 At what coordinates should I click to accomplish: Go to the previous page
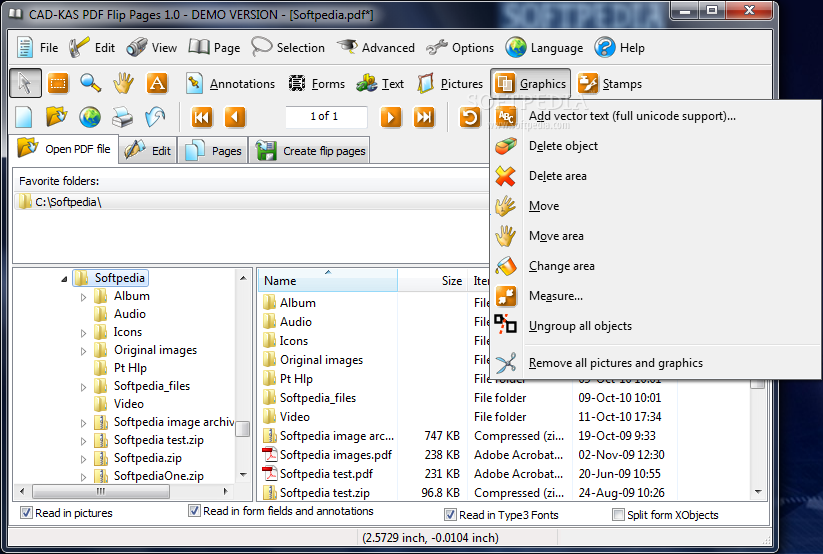(235, 117)
